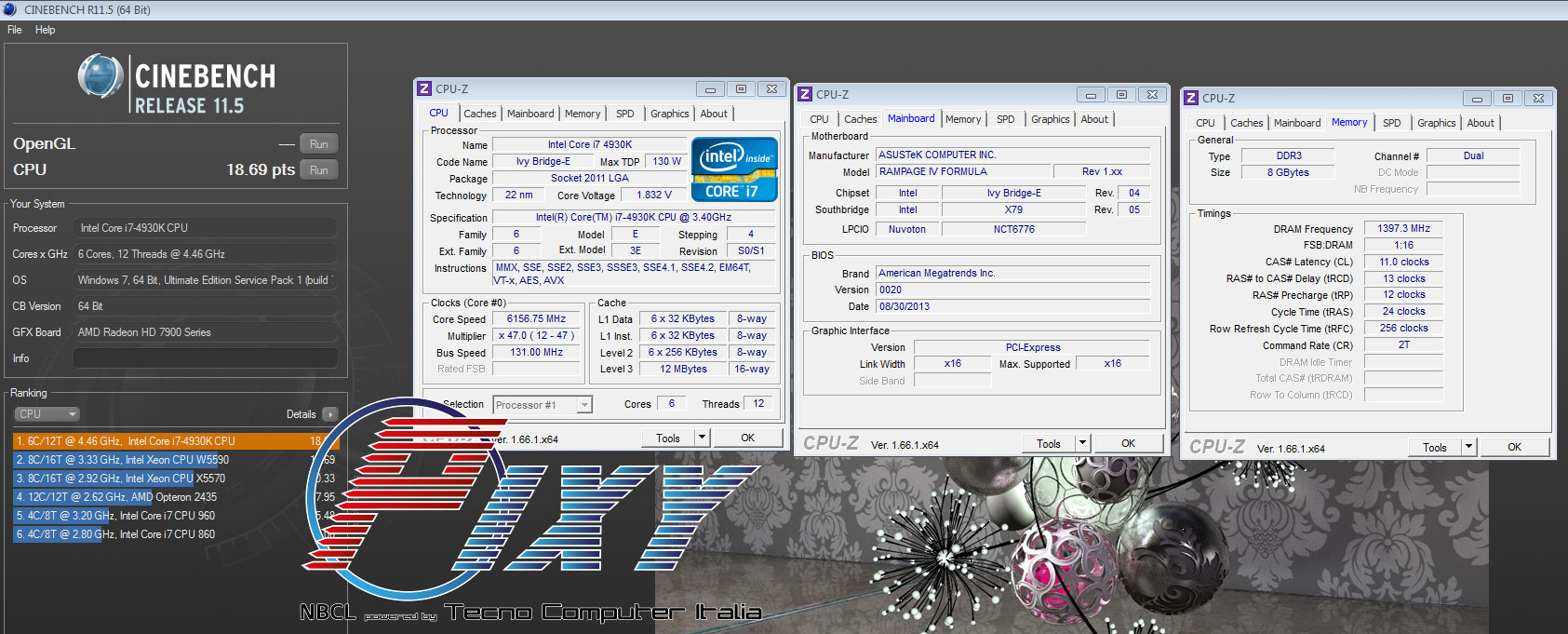Click the Info input field in Your System
Viewport: 1568px width, 634px height.
206,358
